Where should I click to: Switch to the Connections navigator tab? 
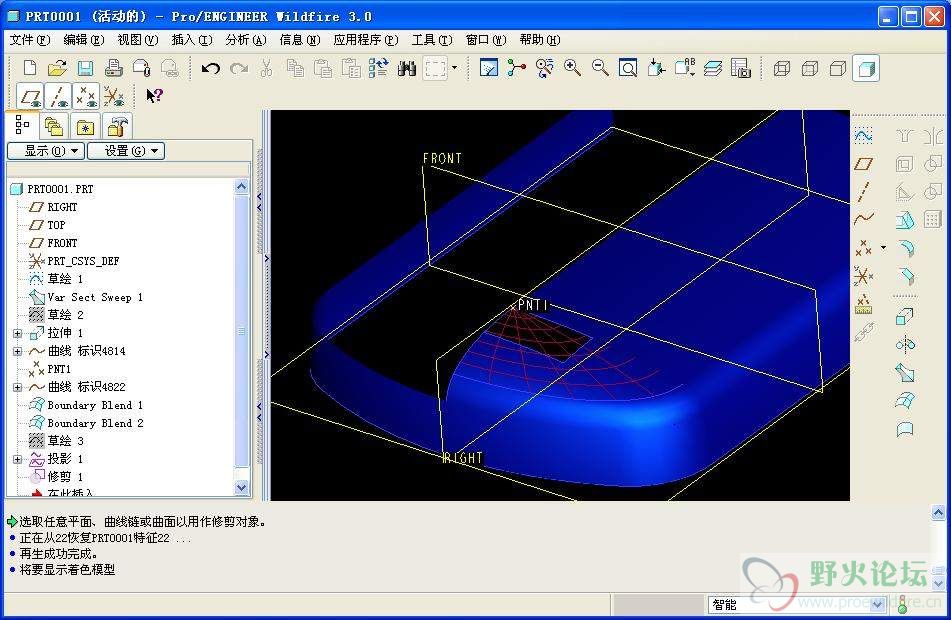[116, 126]
